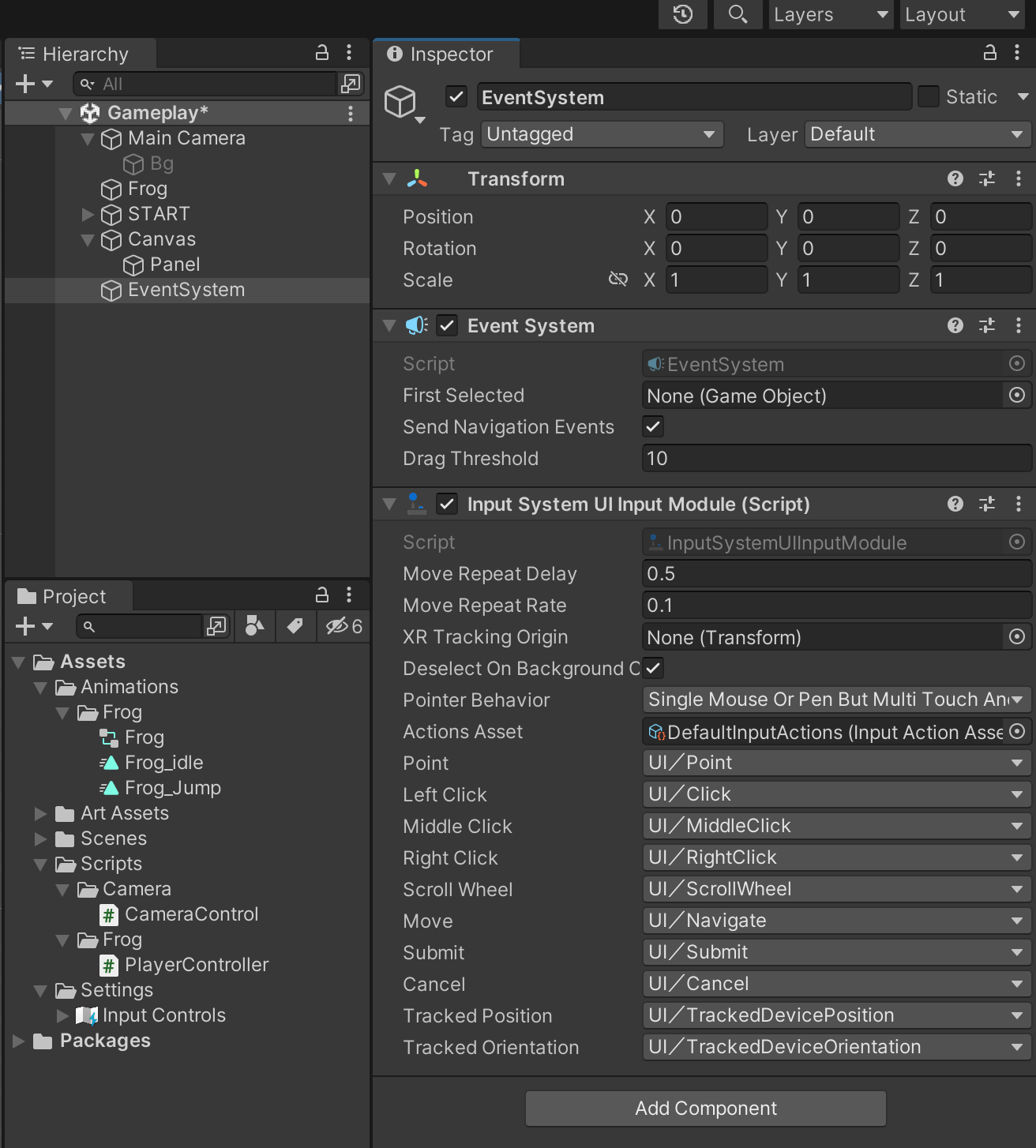
Task: Lock the Inspector panel
Action: click(990, 53)
